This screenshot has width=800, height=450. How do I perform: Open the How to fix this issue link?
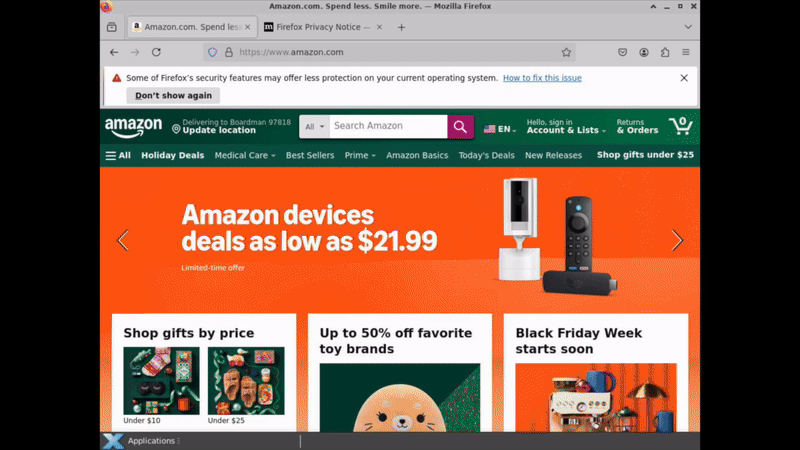pyautogui.click(x=542, y=78)
